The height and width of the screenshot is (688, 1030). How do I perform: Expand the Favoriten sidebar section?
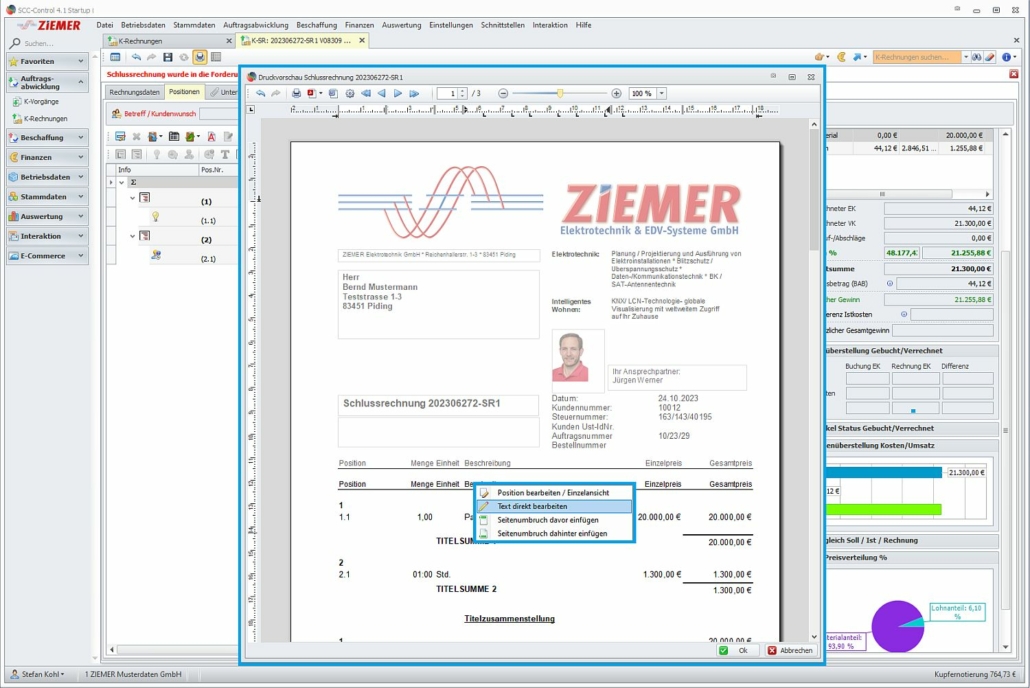47,61
